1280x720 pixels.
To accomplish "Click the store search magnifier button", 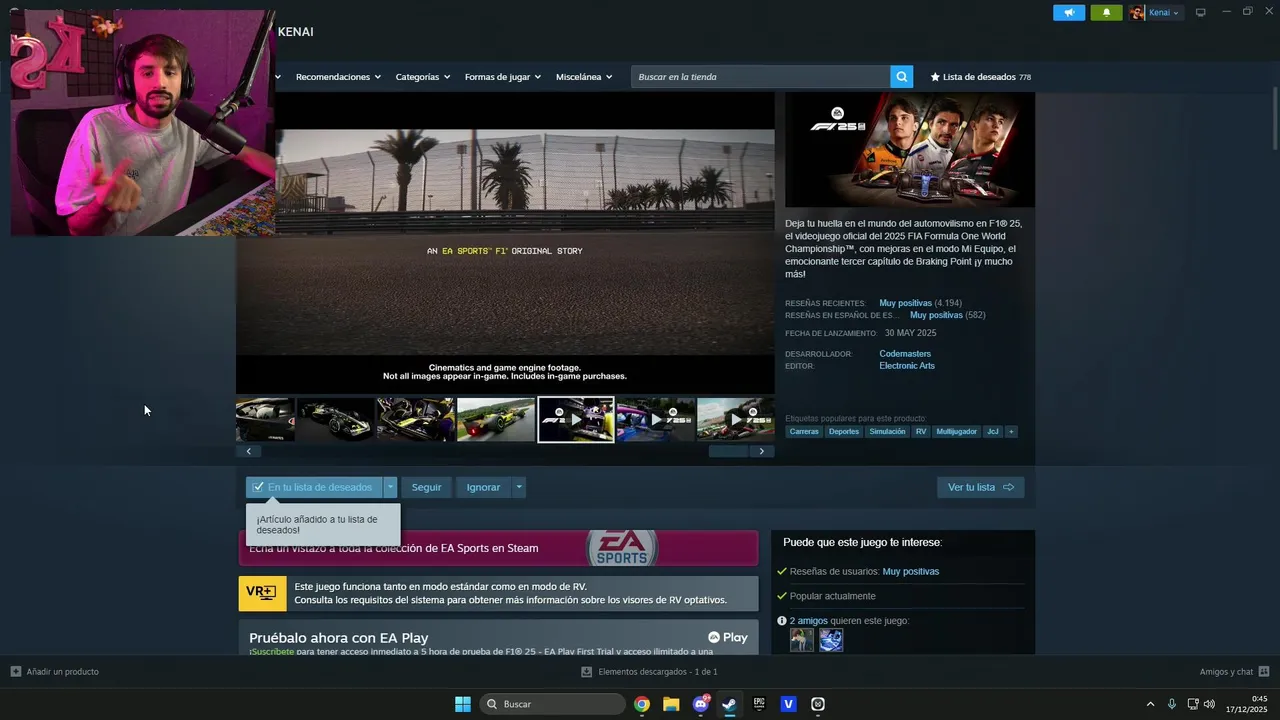I will pyautogui.click(x=903, y=77).
